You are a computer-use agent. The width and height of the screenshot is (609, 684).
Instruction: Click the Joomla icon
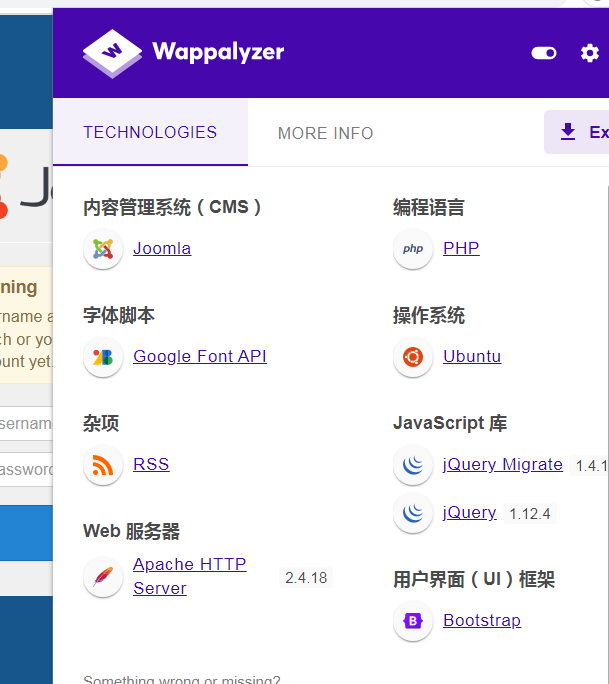click(x=103, y=249)
